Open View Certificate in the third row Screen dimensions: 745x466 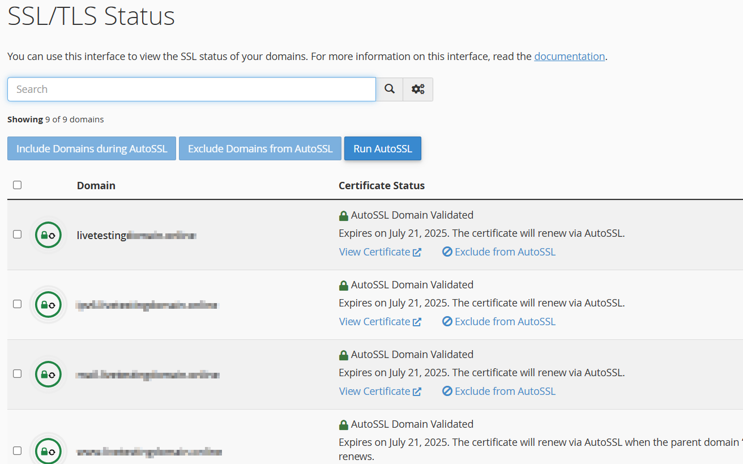coord(380,391)
